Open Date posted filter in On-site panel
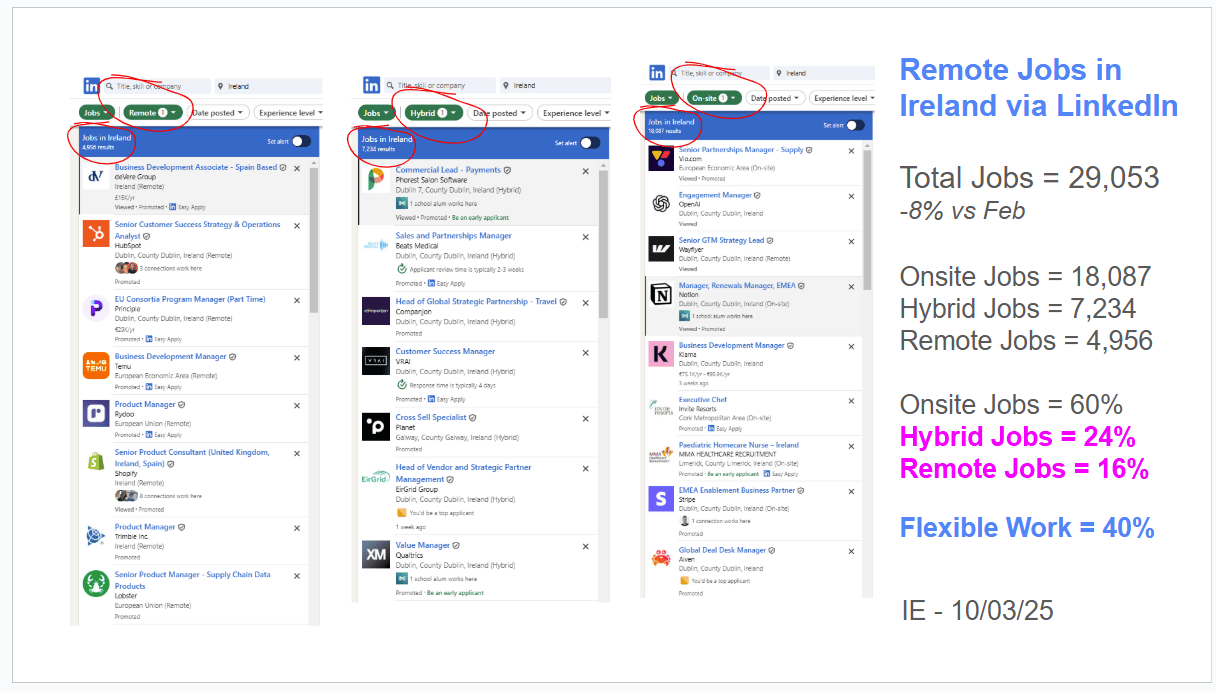 (x=774, y=98)
